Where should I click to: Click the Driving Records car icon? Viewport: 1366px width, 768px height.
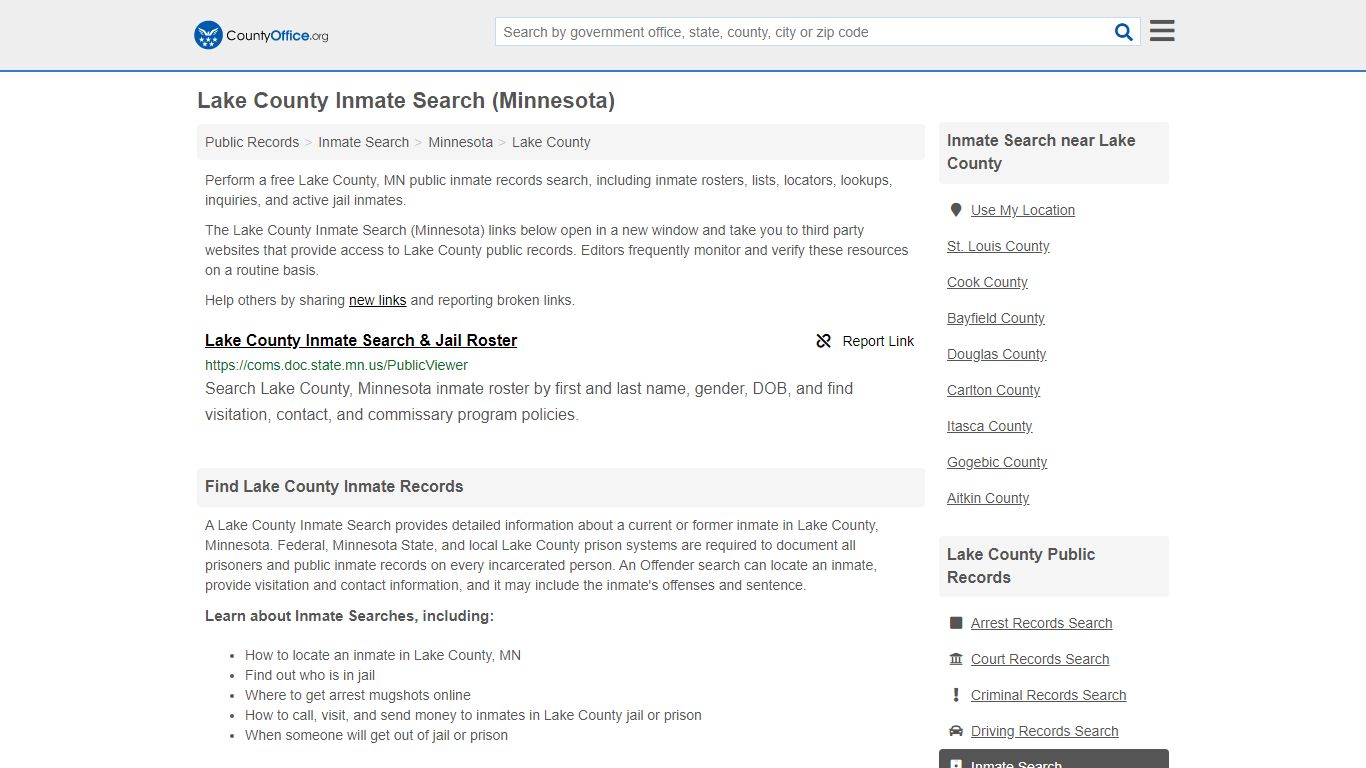[956, 731]
